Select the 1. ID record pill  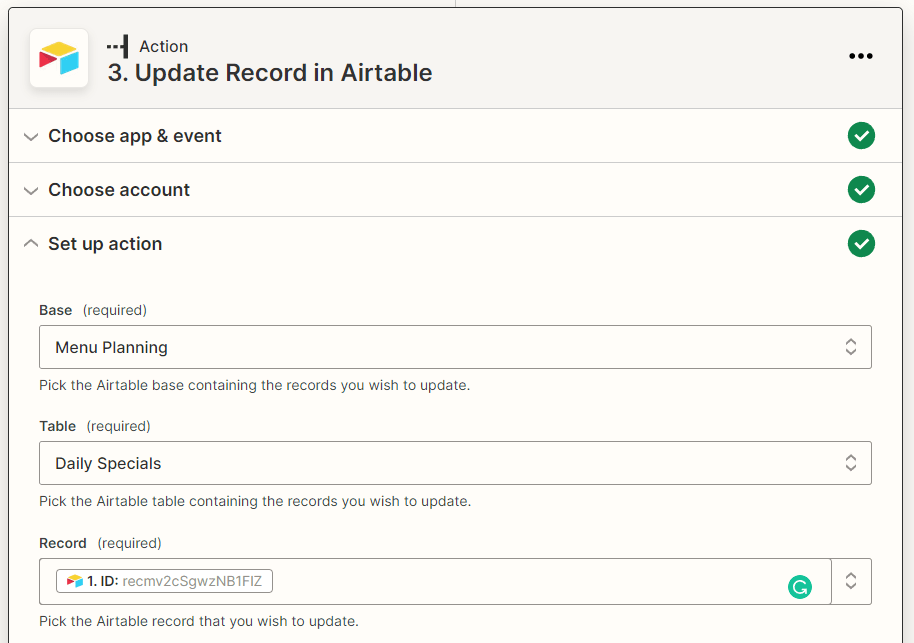[x=165, y=581]
